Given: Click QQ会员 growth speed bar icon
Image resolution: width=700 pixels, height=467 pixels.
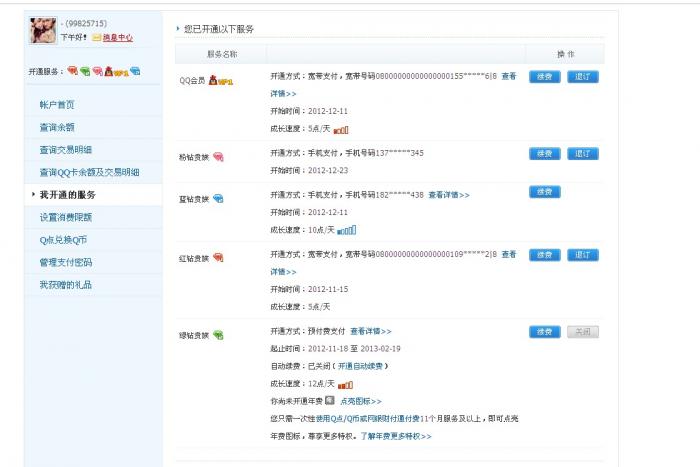Looking at the screenshot, I should click(x=341, y=130).
